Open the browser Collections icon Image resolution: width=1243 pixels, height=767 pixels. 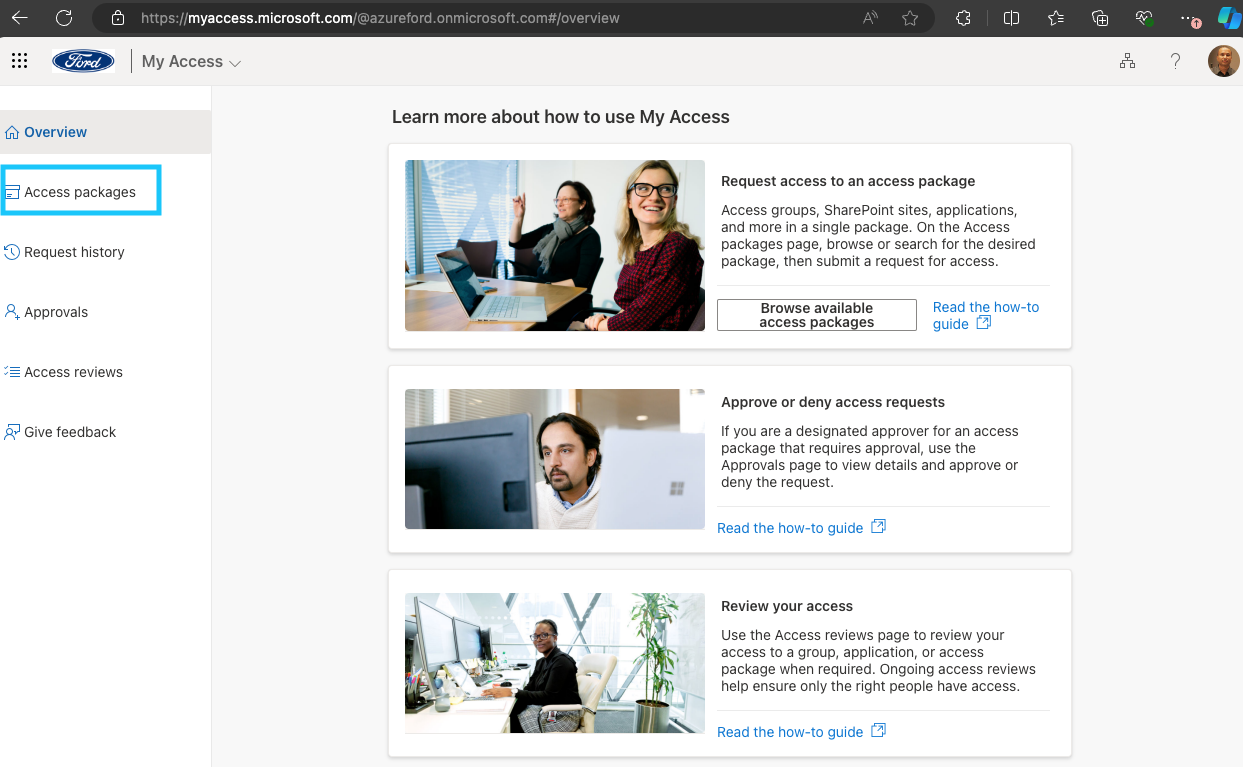pos(1100,18)
